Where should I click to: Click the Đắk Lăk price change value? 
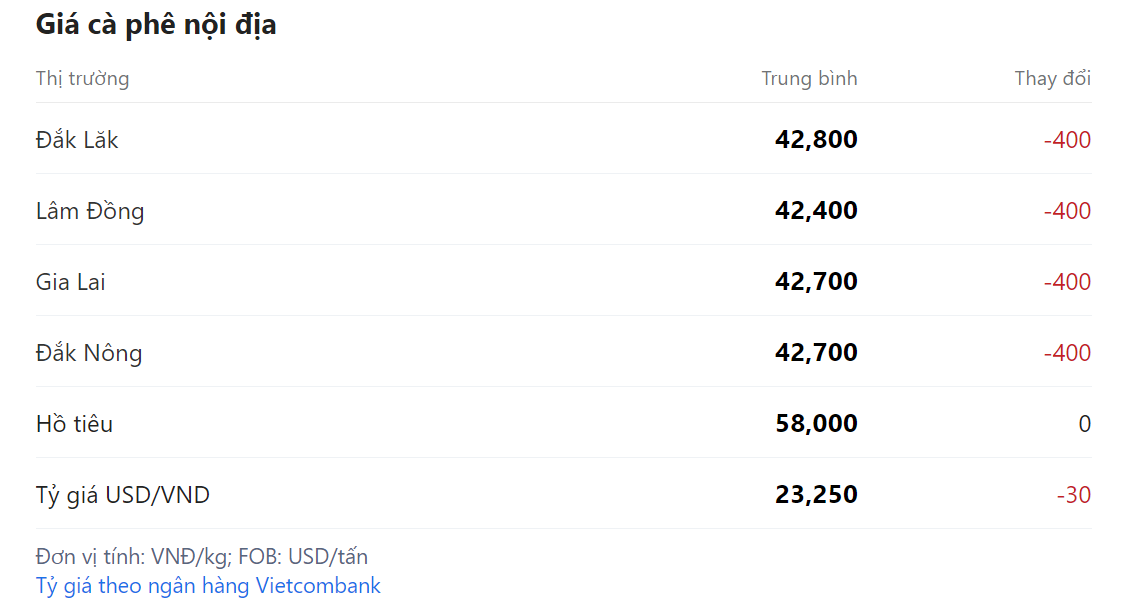pos(1067,140)
